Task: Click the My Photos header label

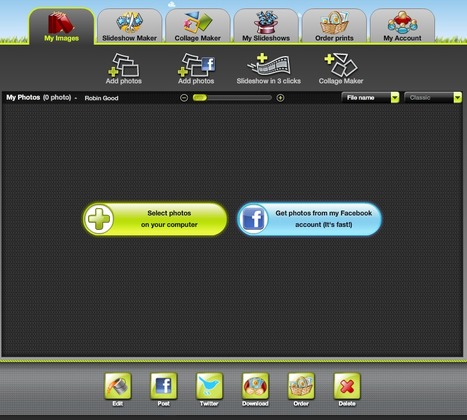Action: tap(23, 97)
